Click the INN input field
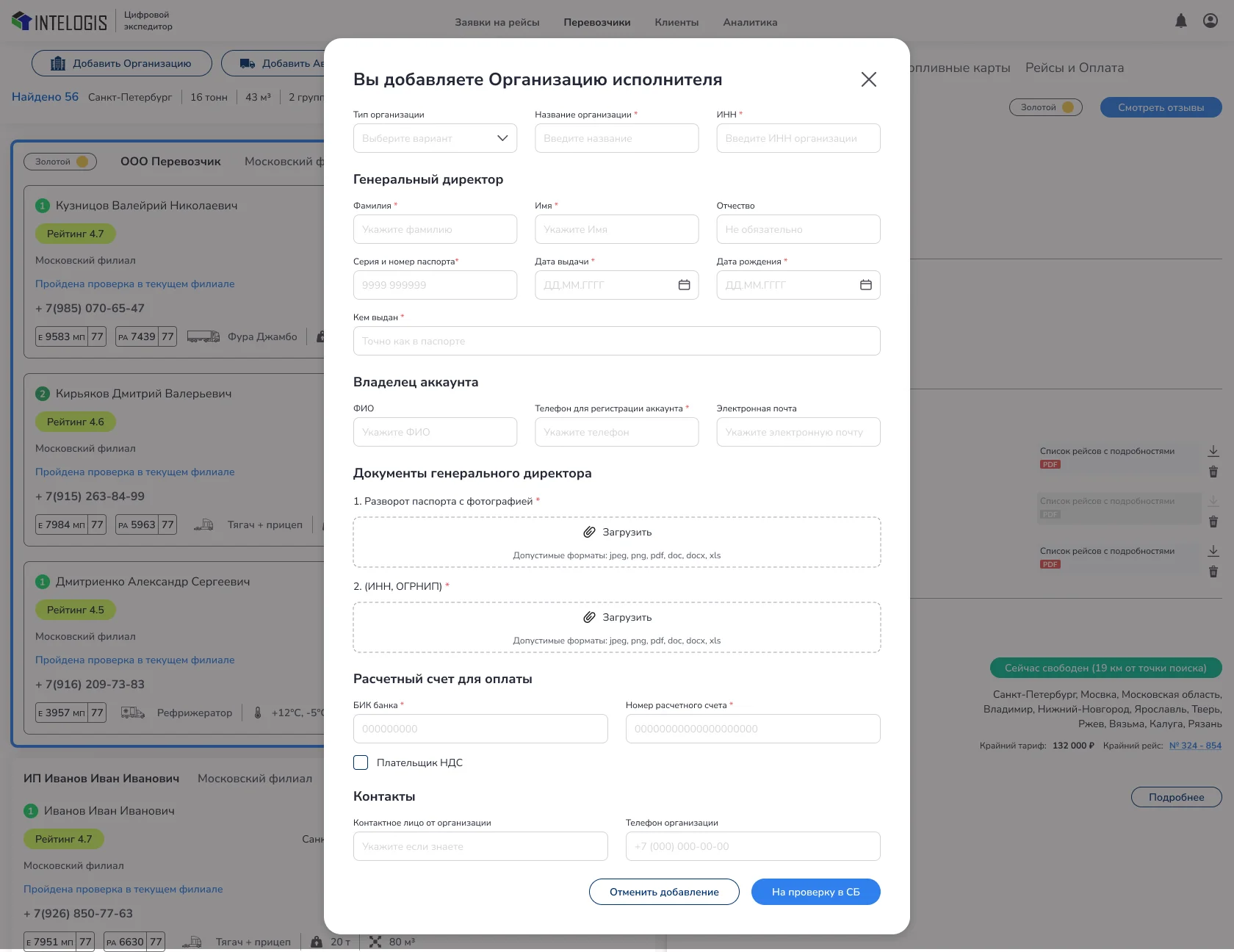1234x952 pixels. click(798, 138)
